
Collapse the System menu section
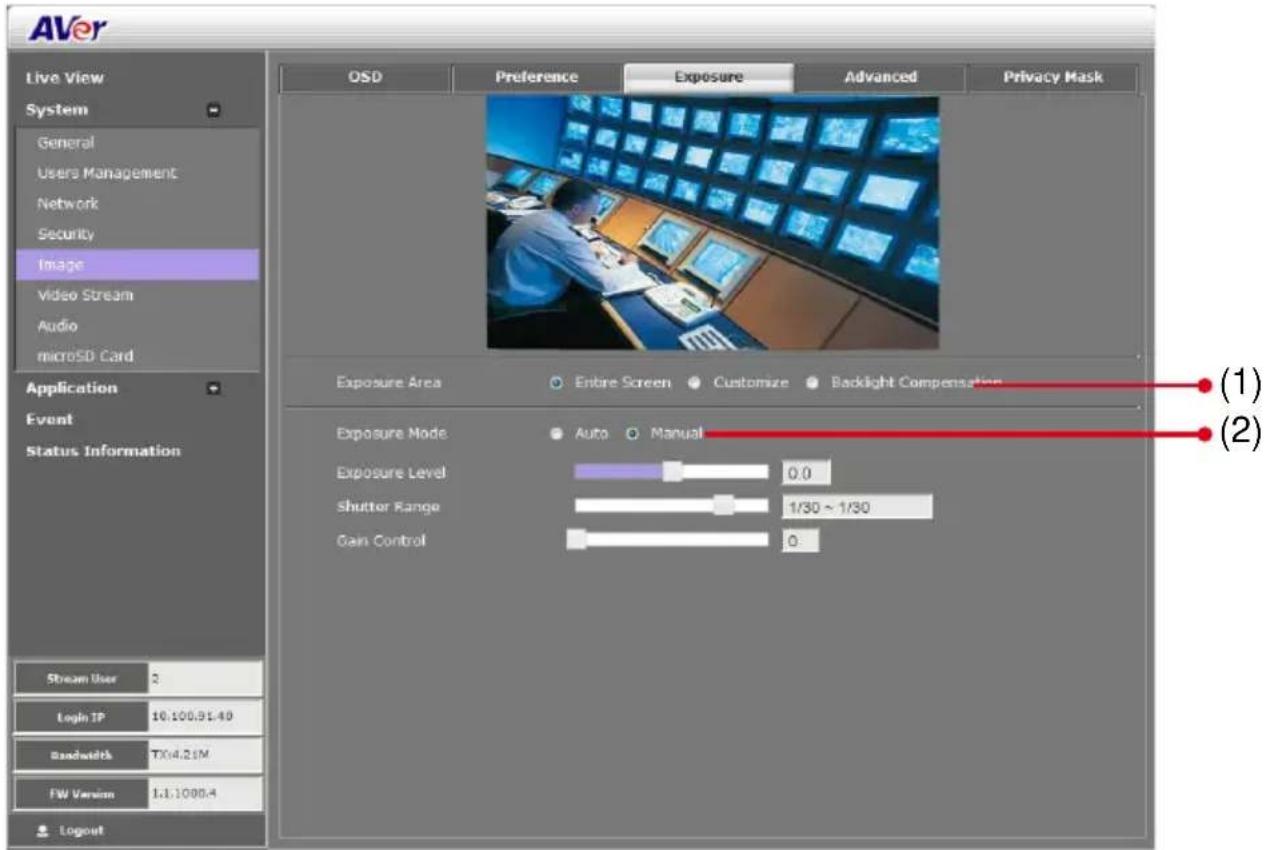point(213,110)
